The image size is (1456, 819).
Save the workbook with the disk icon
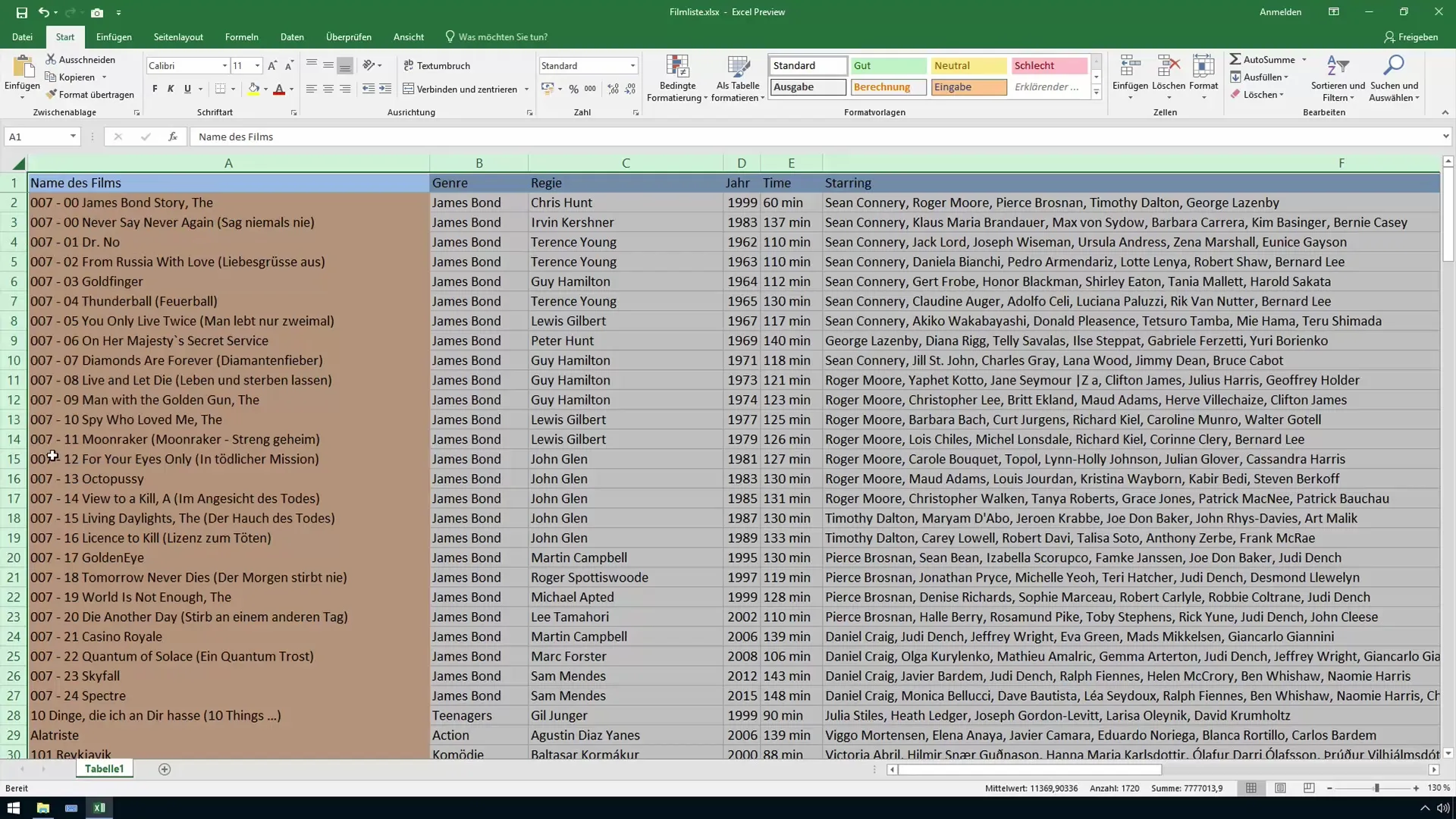(21, 12)
